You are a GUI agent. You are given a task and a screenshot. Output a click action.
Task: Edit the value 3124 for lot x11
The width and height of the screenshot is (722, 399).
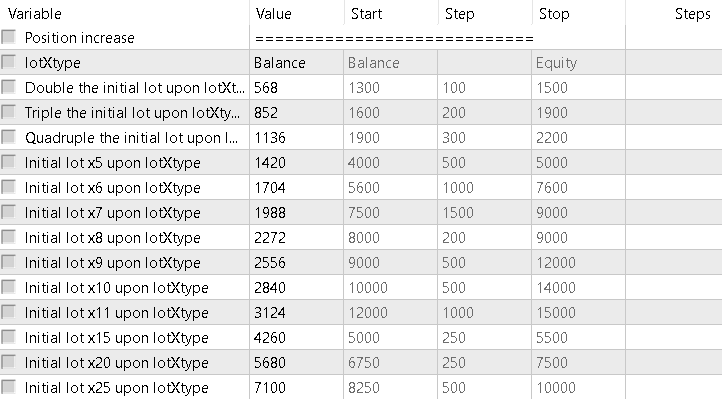(297, 312)
